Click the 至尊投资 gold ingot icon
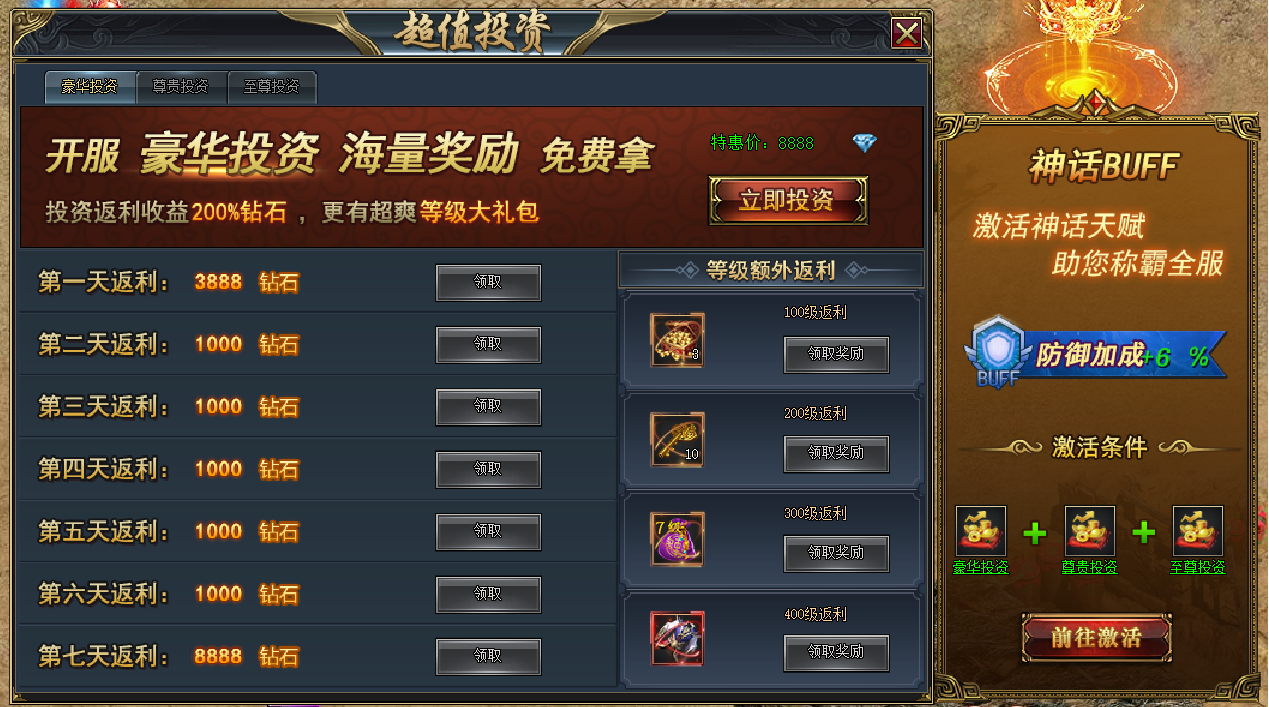This screenshot has height=707, width=1269. coord(1198,531)
